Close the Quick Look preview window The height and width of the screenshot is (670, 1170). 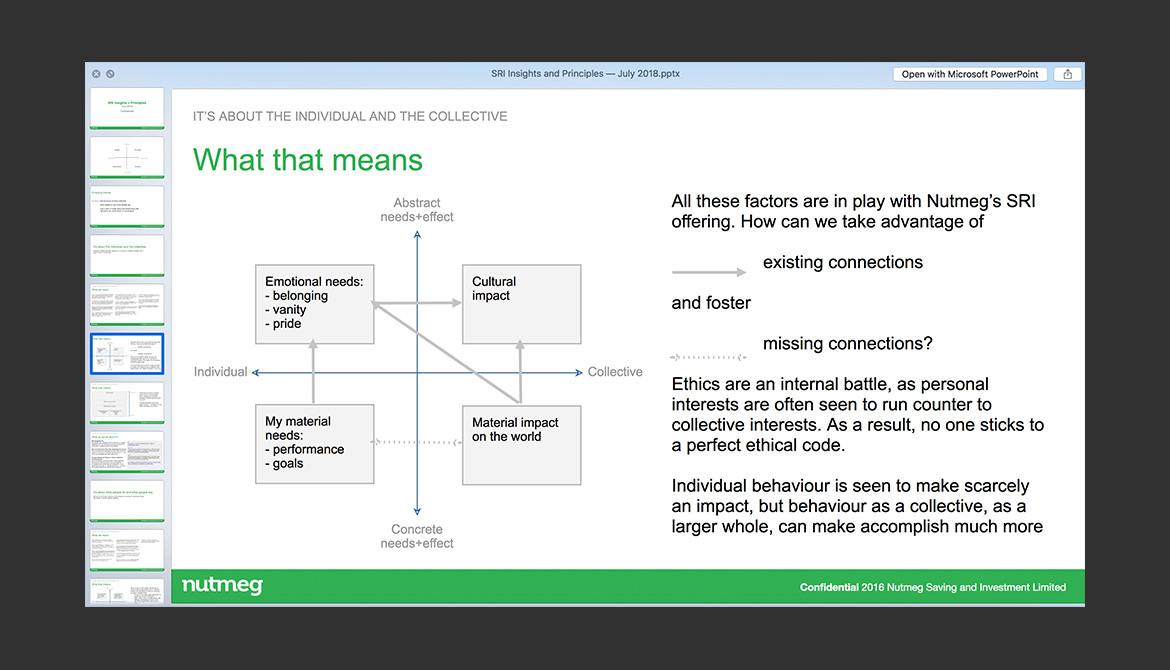coord(96,74)
